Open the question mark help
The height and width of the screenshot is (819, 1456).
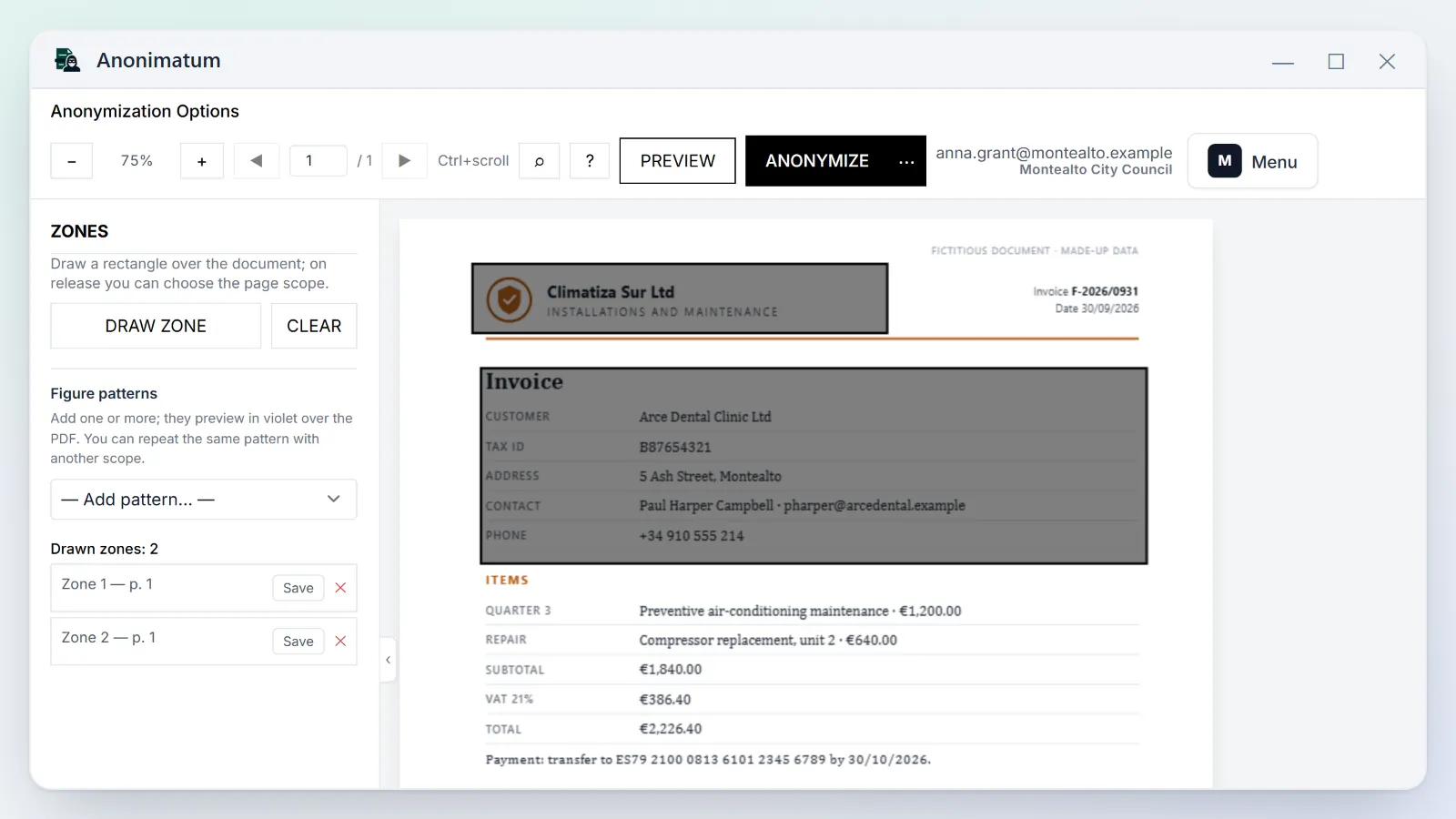[590, 161]
